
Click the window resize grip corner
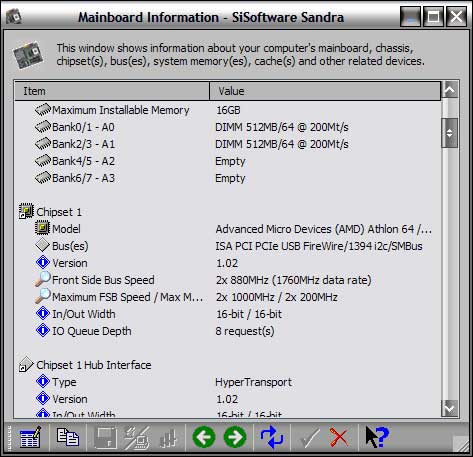(x=461, y=443)
